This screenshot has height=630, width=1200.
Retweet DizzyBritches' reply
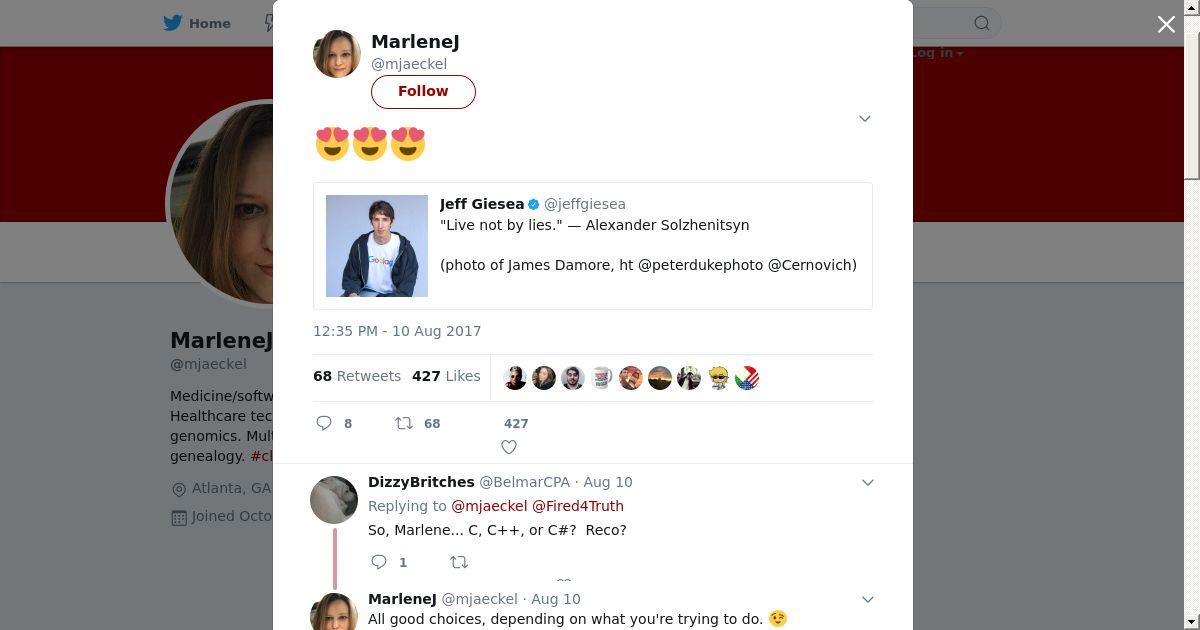[459, 562]
